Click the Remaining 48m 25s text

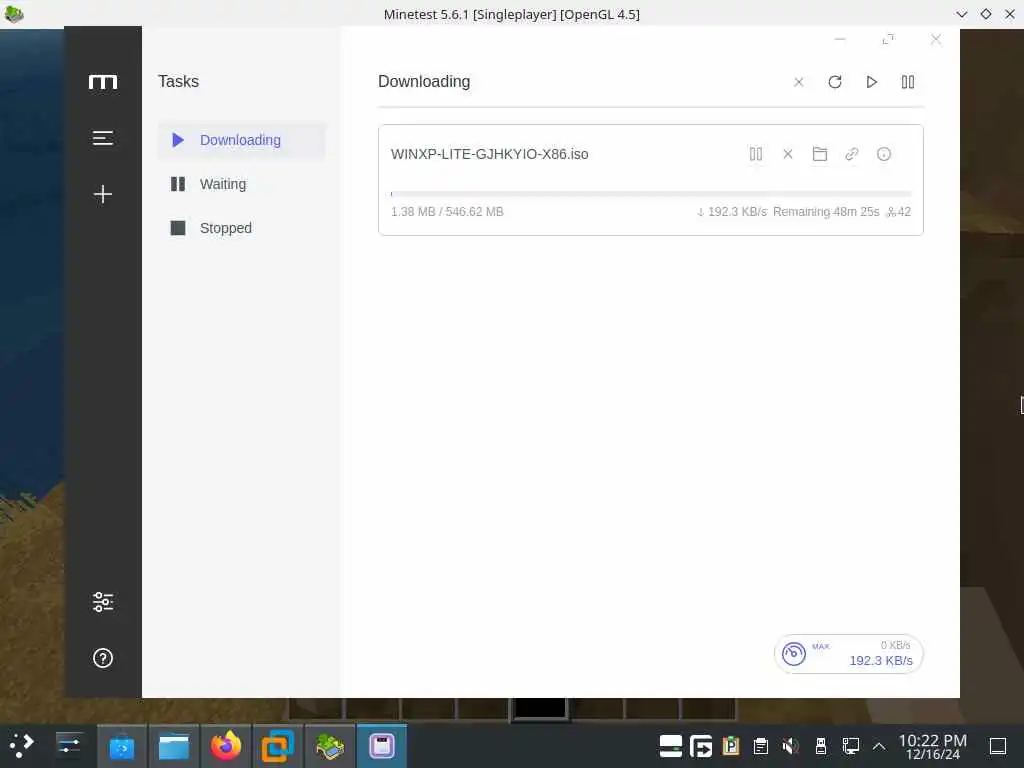[826, 212]
